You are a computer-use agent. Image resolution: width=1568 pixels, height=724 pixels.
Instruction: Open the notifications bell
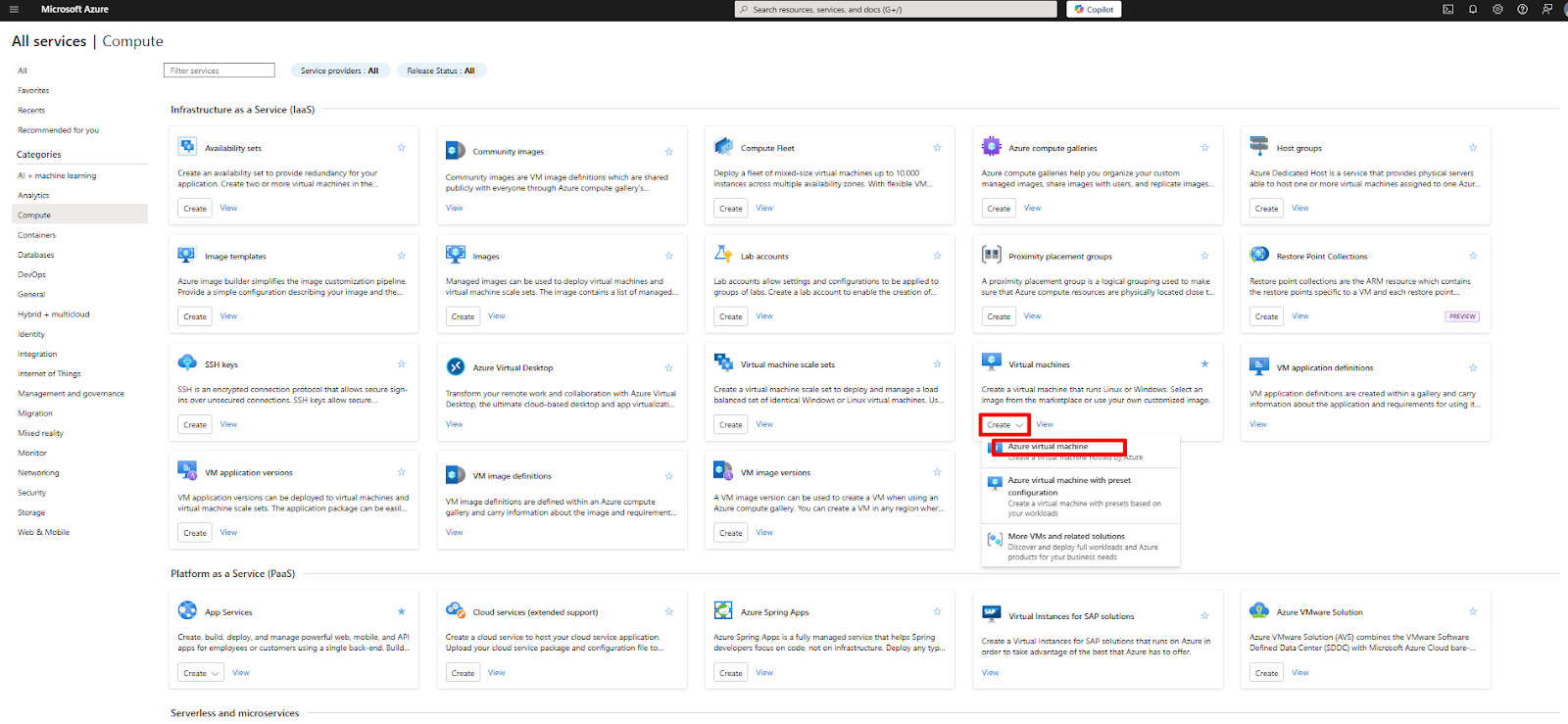click(1472, 9)
